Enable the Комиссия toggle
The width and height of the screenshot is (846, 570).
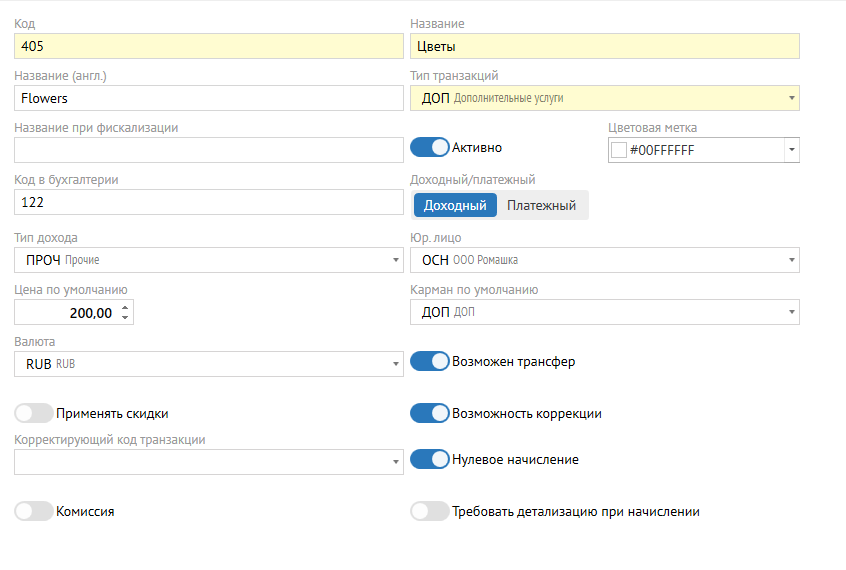[34, 511]
